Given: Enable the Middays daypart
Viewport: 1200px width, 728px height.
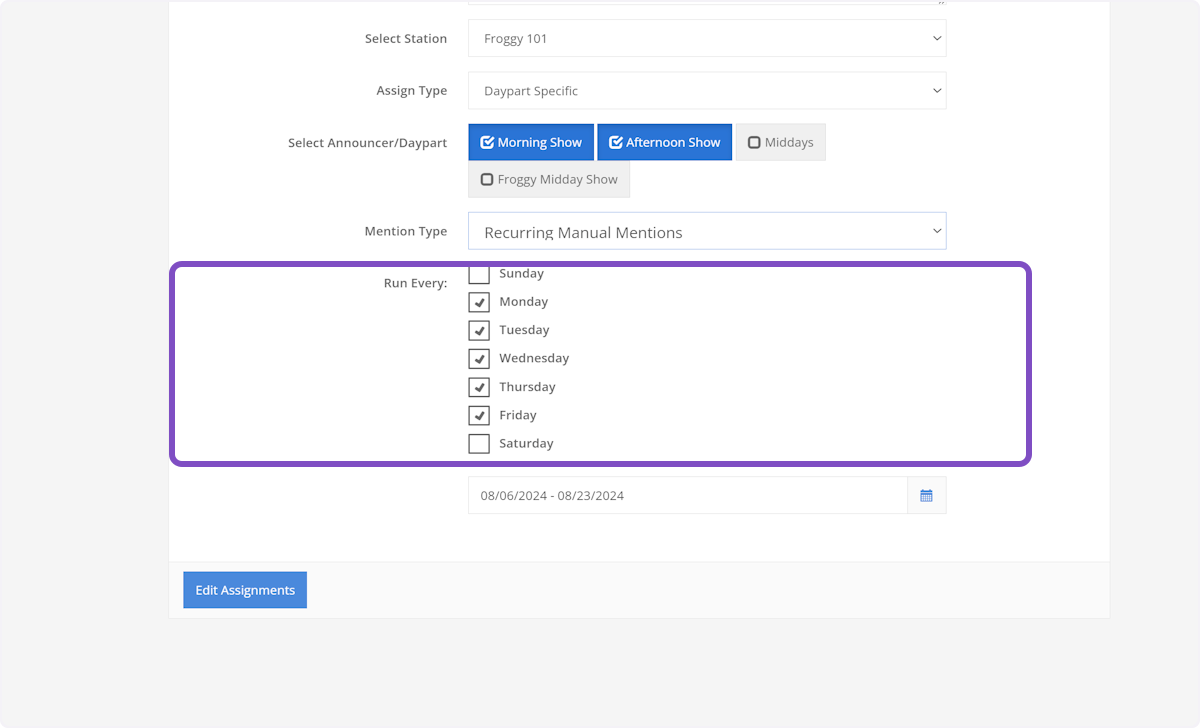Looking at the screenshot, I should click(x=780, y=142).
